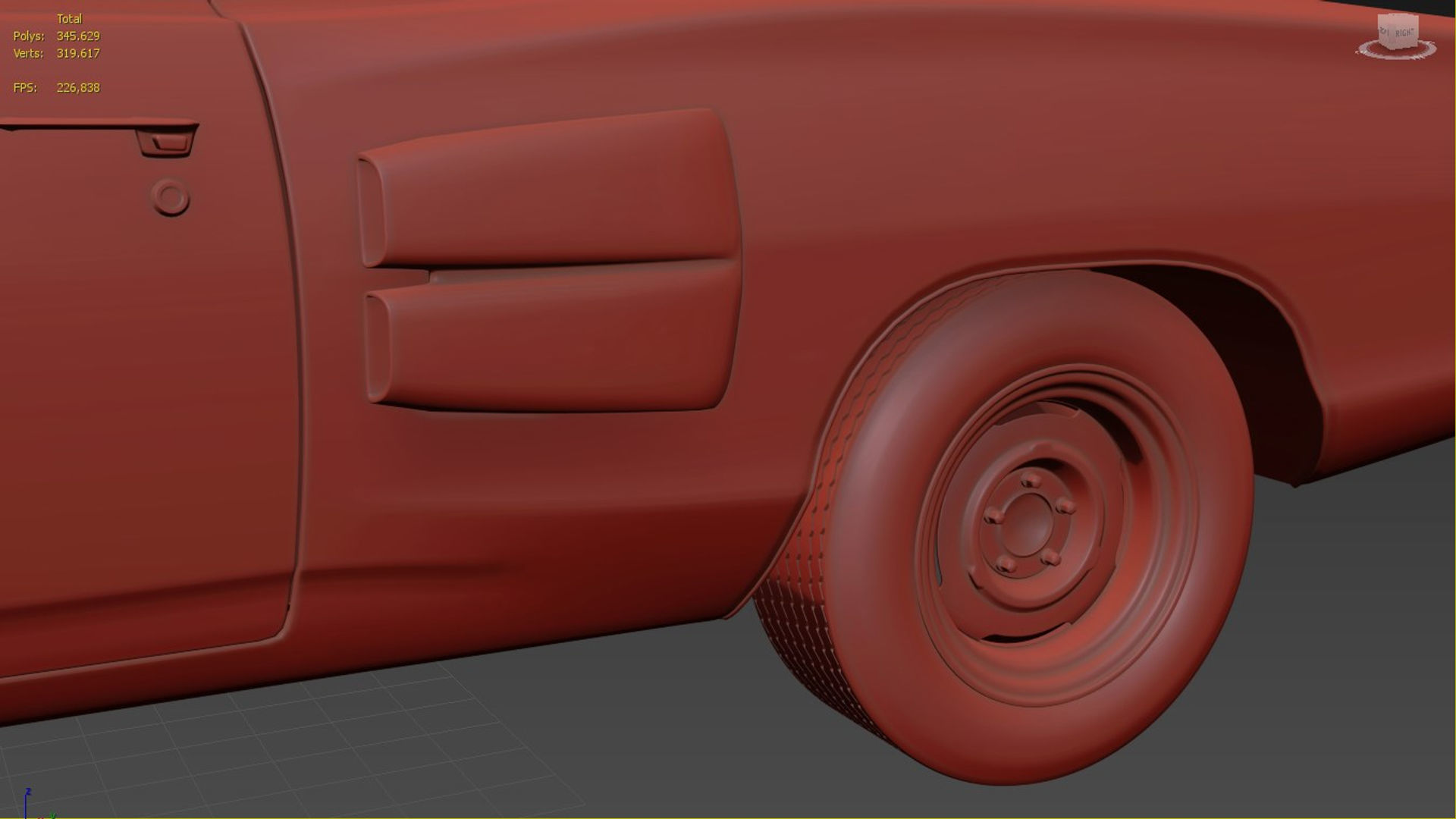Click the compass ring below the ViewCube
Screen dimensions: 1456x819
(x=1397, y=55)
